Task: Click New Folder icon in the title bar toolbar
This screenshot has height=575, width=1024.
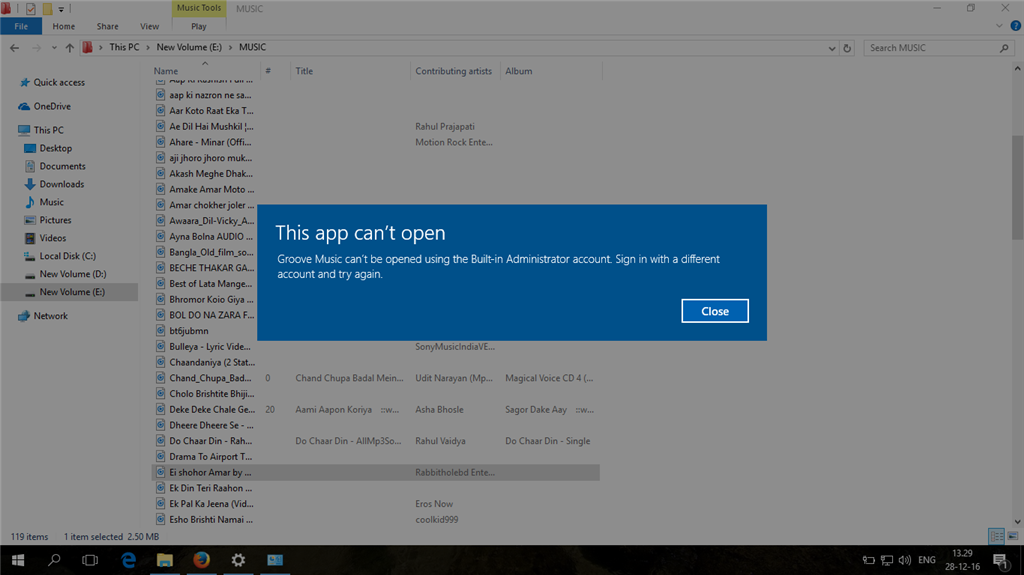Action: click(47, 9)
